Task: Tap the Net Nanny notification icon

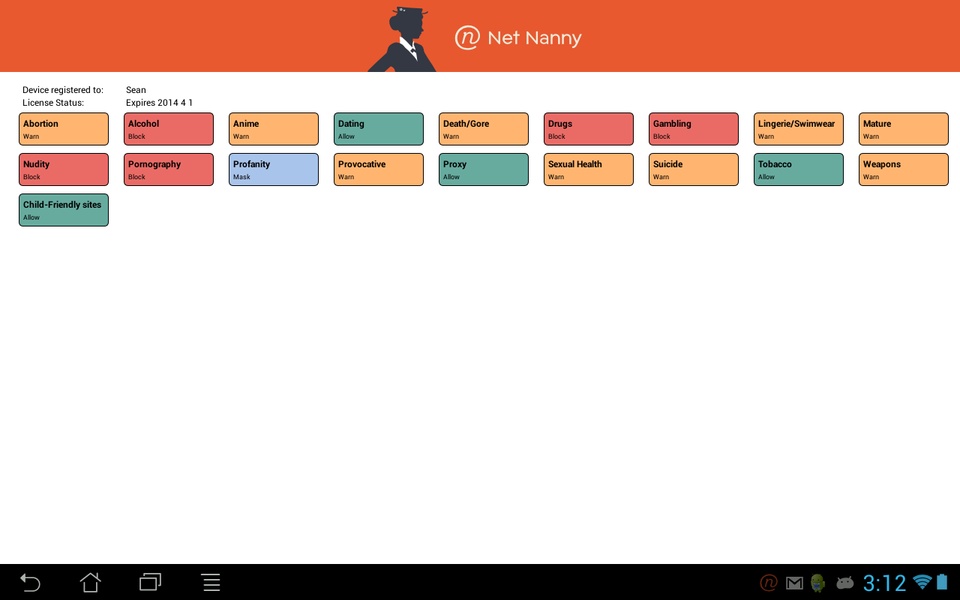Action: point(769,583)
